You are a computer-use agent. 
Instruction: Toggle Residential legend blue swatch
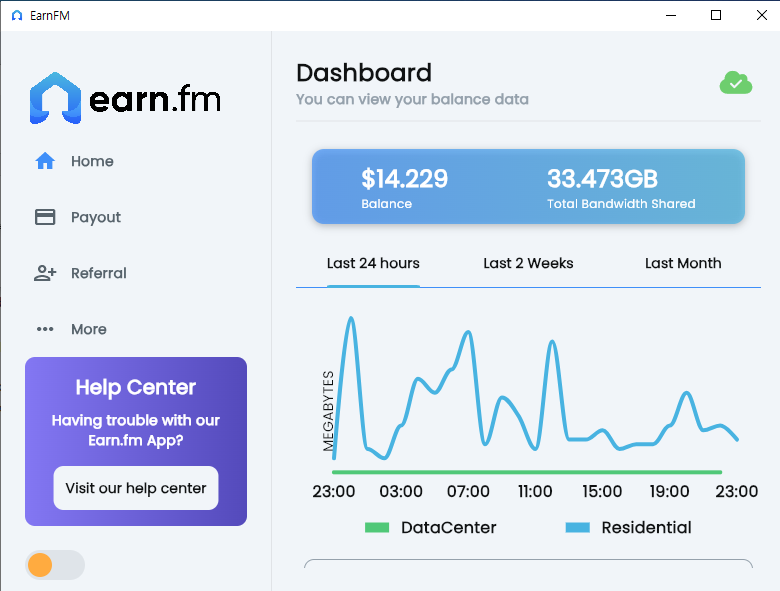tap(578, 527)
